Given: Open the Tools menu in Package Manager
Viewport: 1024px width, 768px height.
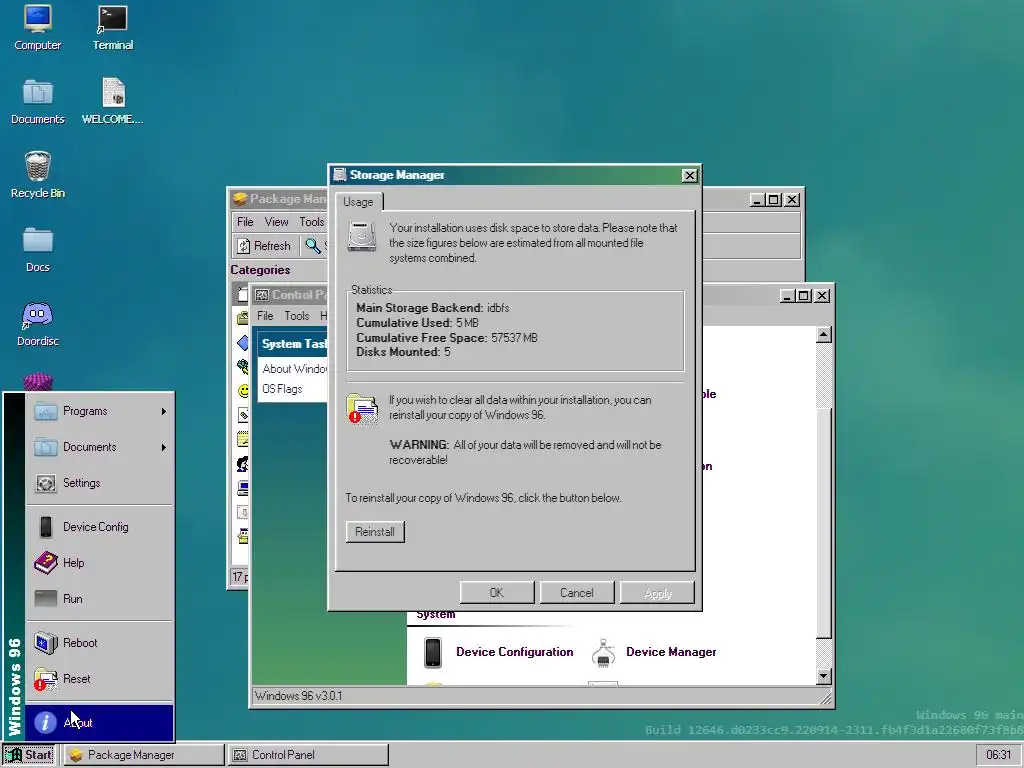Looking at the screenshot, I should [x=312, y=222].
